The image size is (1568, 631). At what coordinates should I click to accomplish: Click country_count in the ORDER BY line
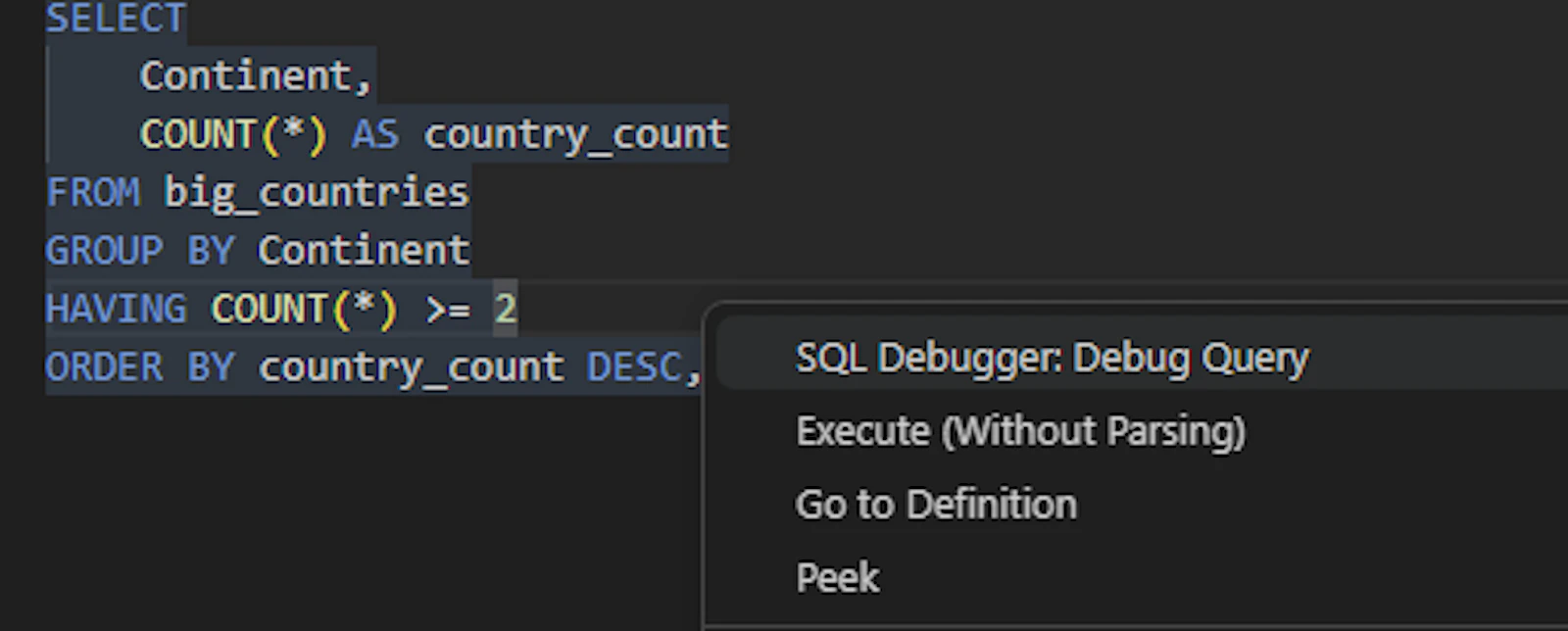tap(411, 368)
